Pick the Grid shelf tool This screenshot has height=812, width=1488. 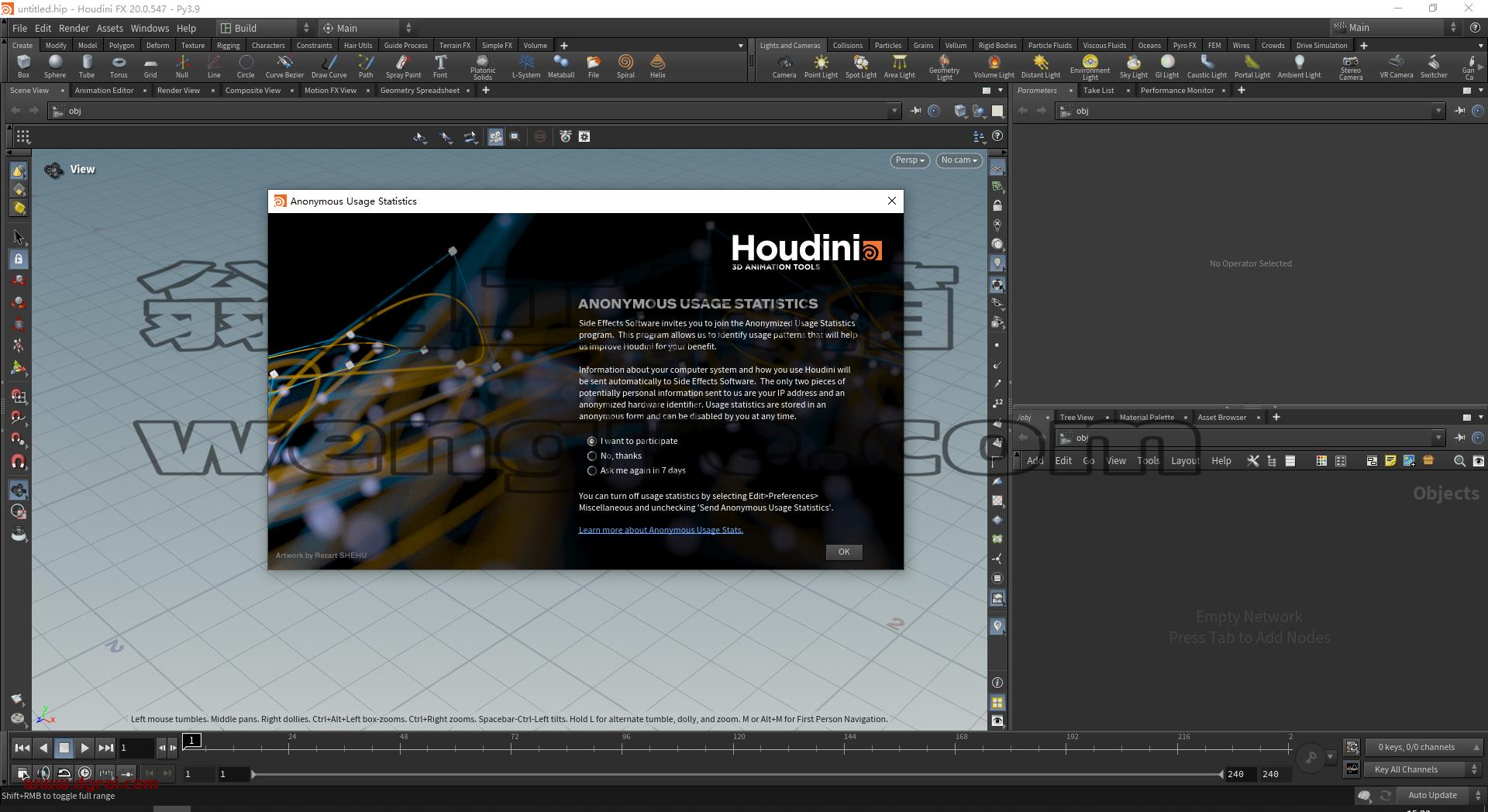(150, 67)
